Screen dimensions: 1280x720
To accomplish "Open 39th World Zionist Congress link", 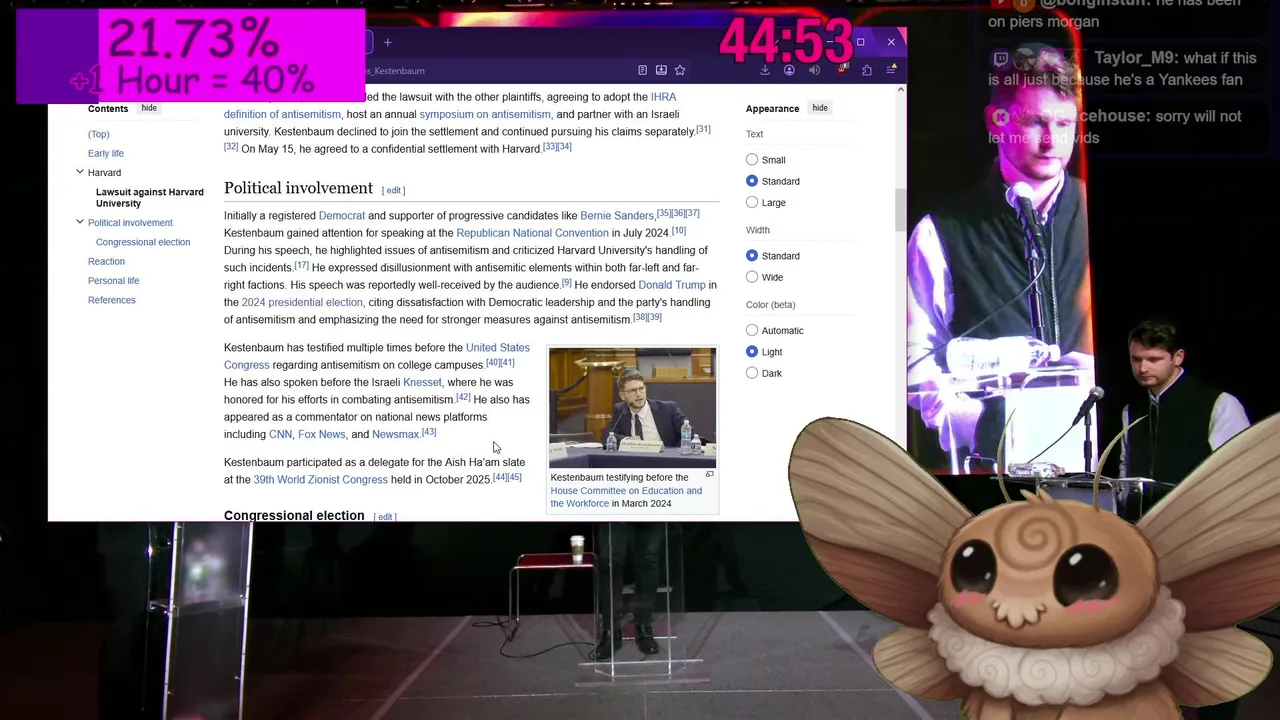I will click(320, 480).
